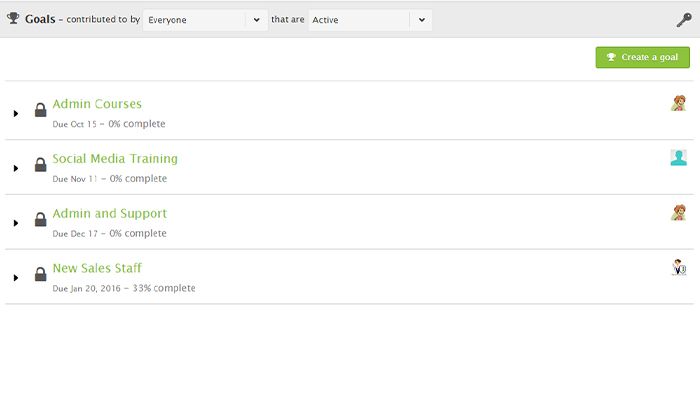The image size is (700, 400).
Task: Click the teal avatar on Social Media Training row
Action: click(x=679, y=157)
